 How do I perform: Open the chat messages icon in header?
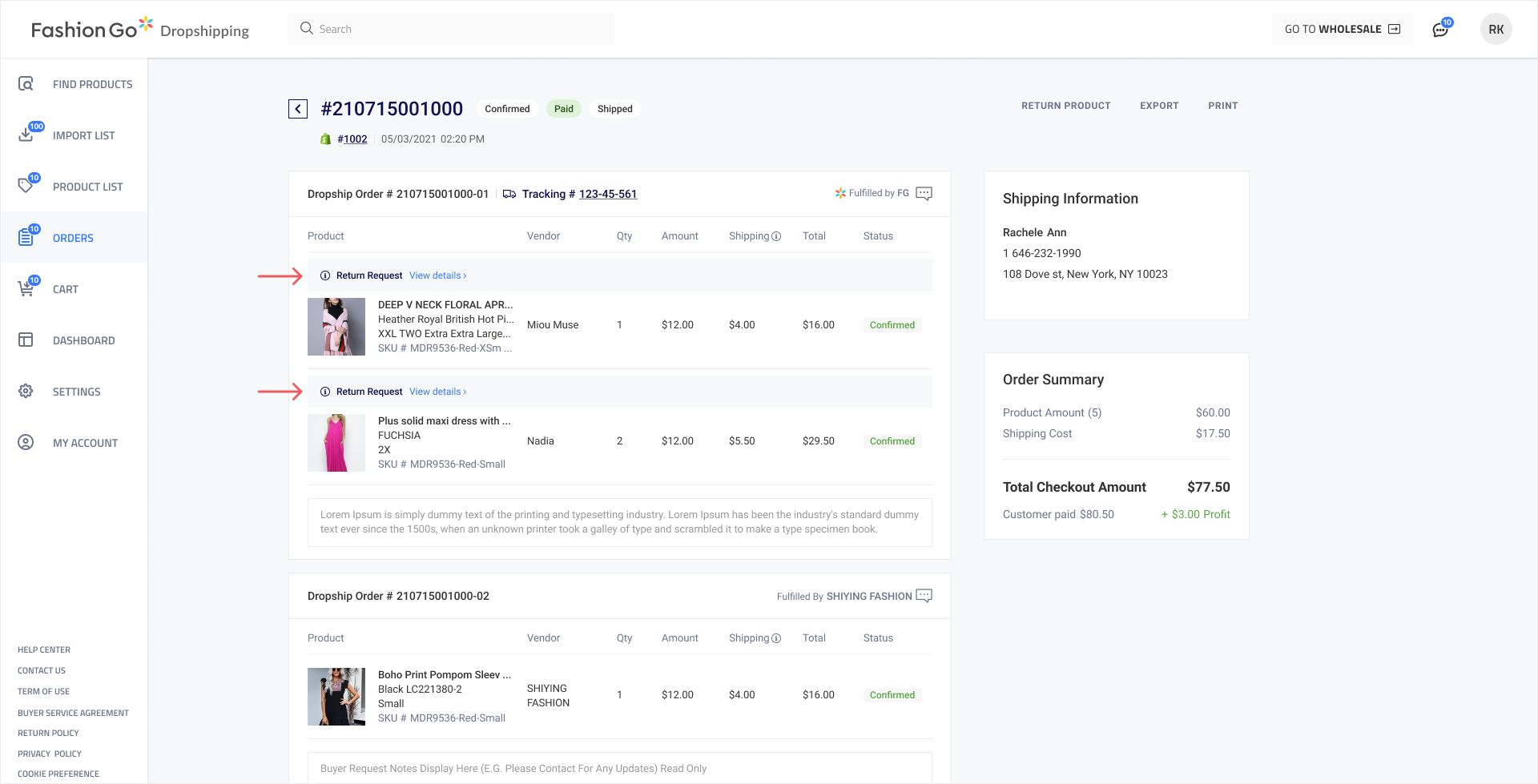click(1440, 30)
